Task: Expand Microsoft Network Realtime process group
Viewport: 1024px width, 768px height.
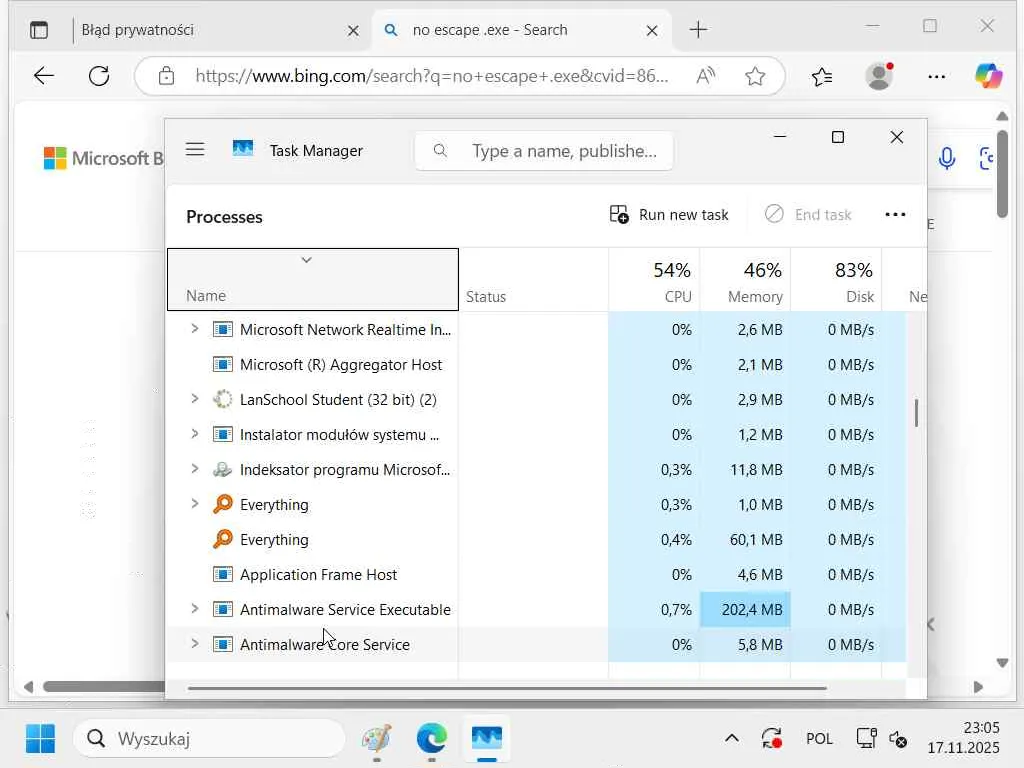Action: point(194,328)
